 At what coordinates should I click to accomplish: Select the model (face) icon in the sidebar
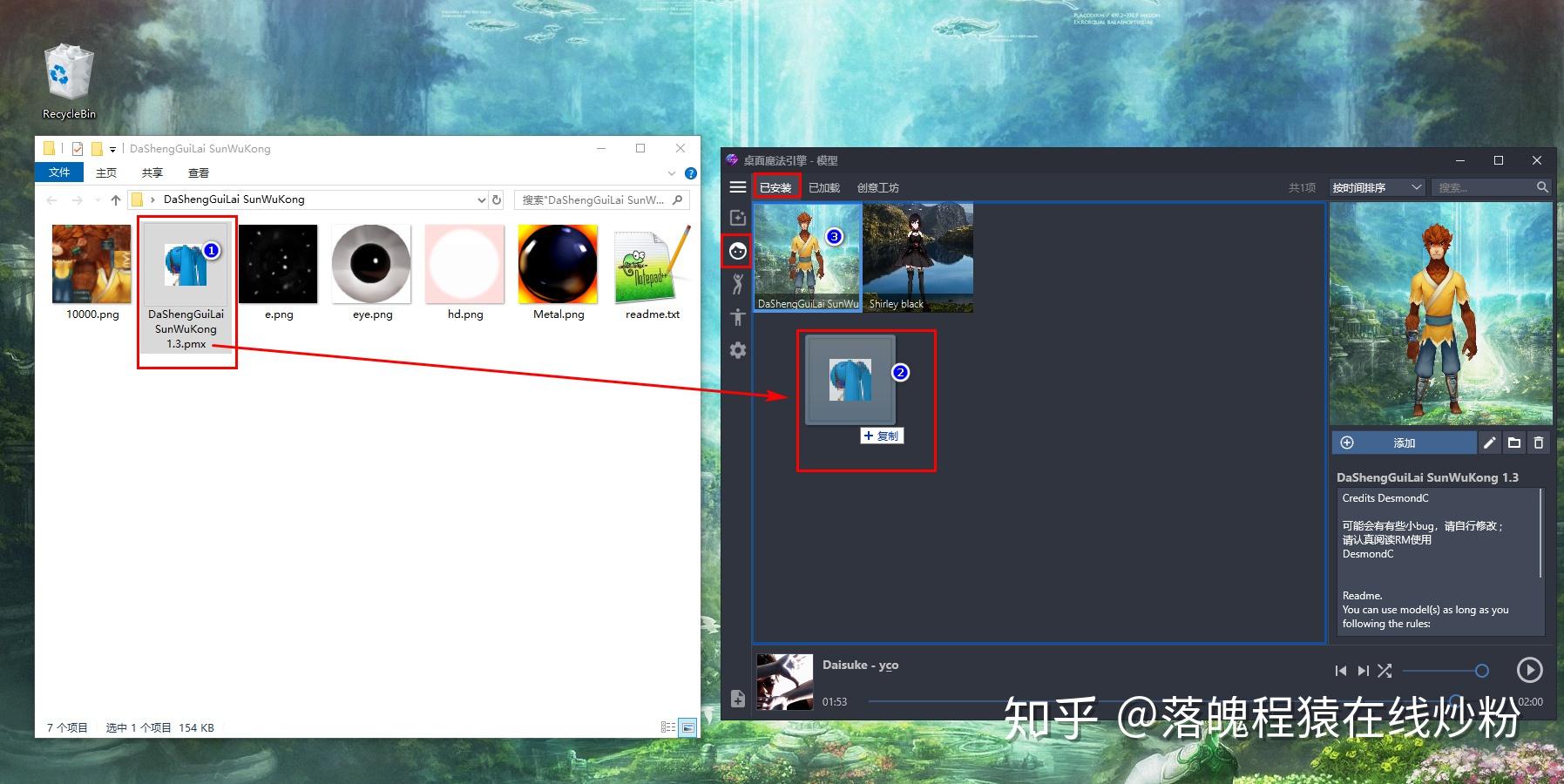pyautogui.click(x=737, y=251)
